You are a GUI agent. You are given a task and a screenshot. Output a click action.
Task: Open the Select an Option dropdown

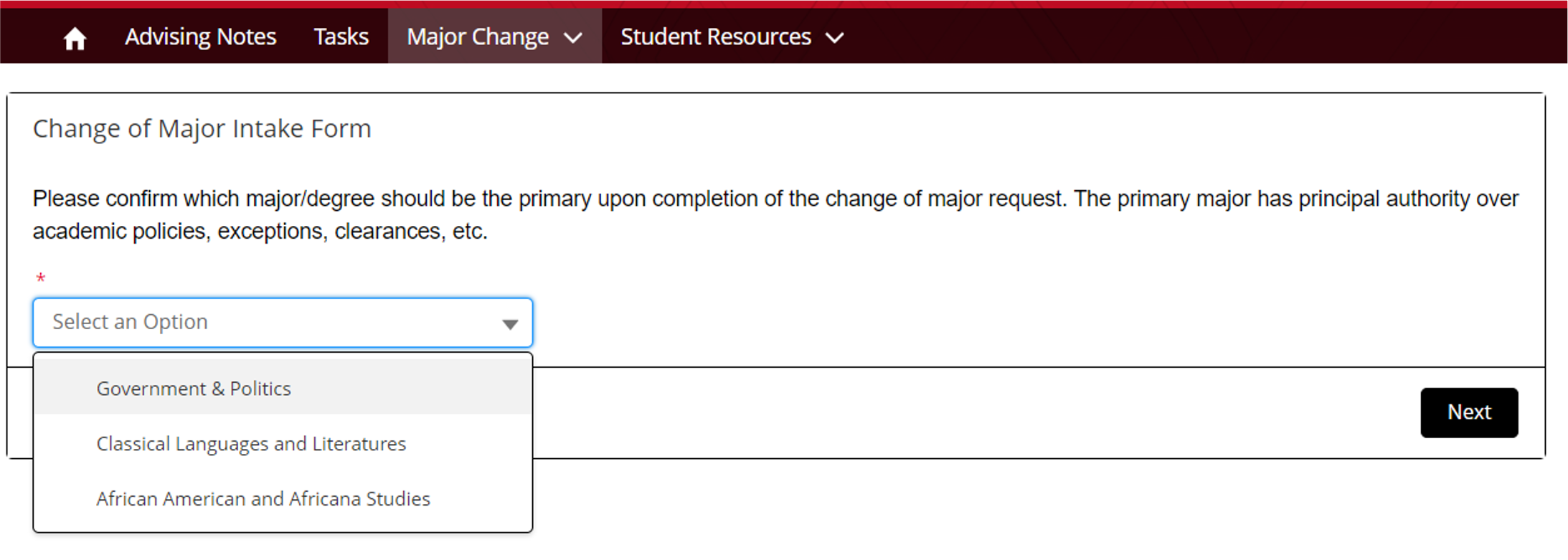(x=283, y=323)
